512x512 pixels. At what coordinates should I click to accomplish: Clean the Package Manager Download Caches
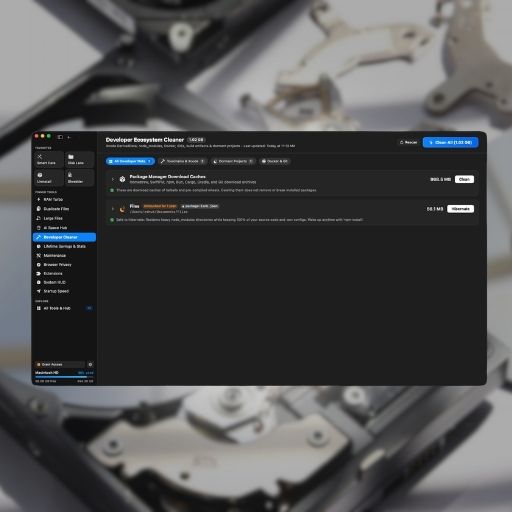(x=464, y=179)
